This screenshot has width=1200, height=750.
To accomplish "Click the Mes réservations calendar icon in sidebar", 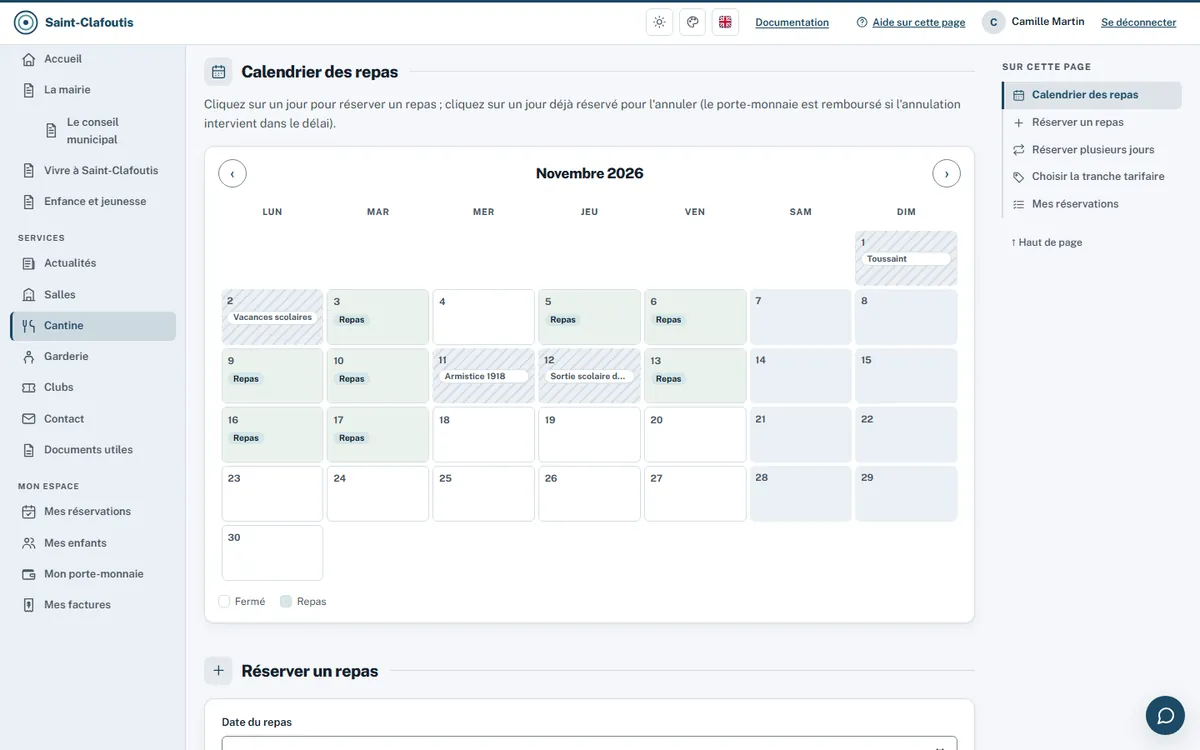I will click(29, 512).
